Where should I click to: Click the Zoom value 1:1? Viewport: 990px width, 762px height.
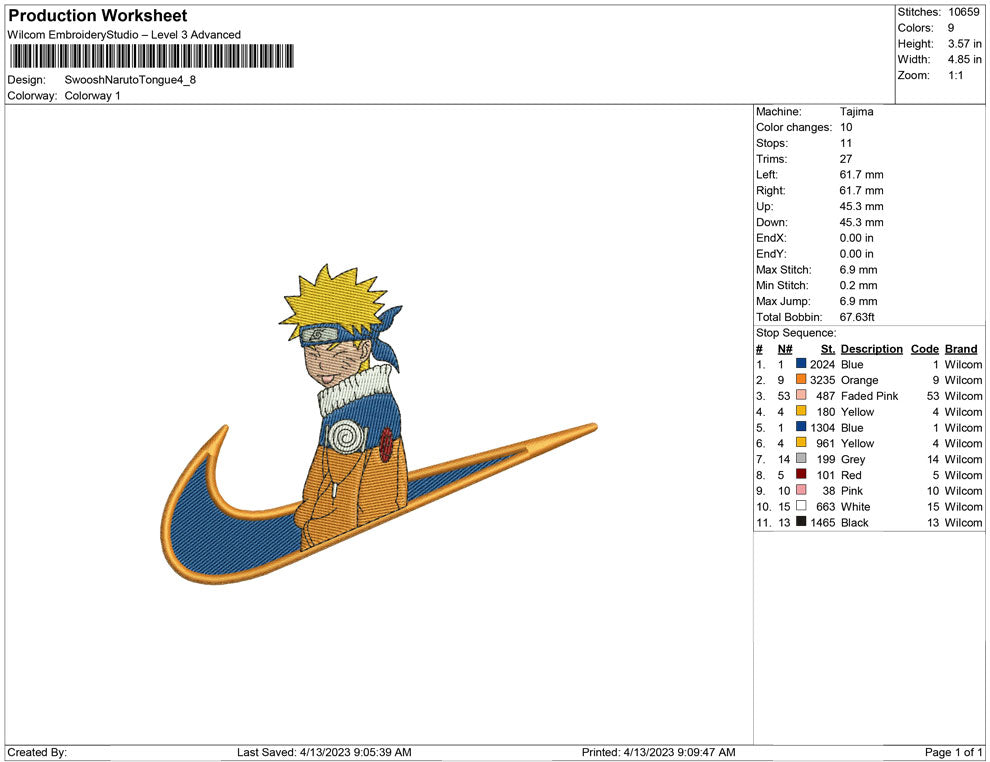(955, 75)
